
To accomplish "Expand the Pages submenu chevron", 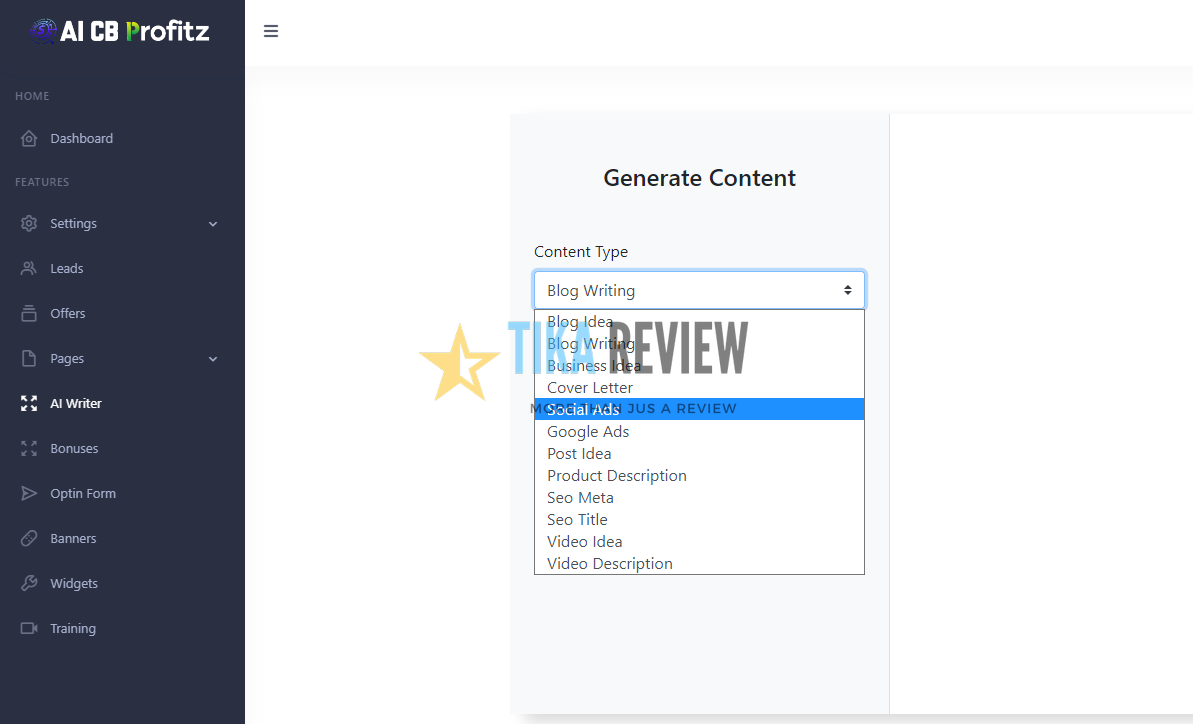I will pos(212,358).
